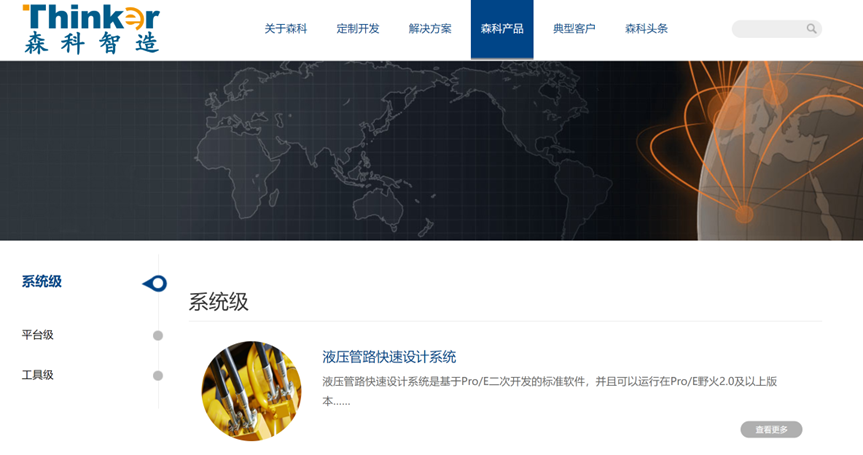Go to 解决方案 in navigation

pos(430,29)
